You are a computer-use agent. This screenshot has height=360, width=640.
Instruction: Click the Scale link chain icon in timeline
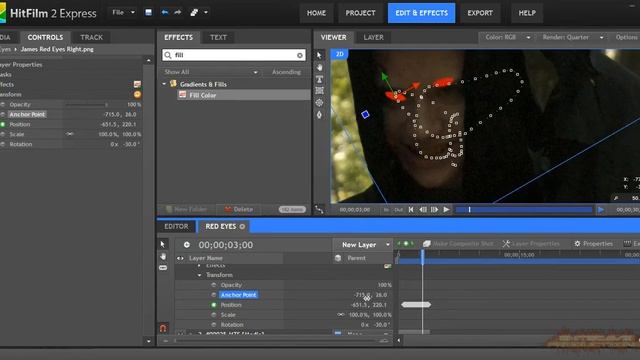341,315
